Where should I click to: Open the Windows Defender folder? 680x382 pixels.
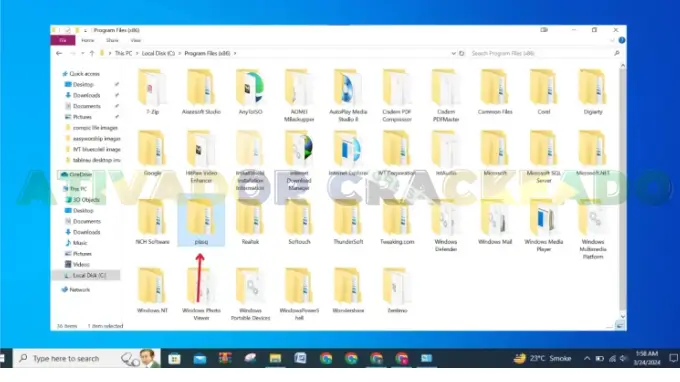tap(446, 225)
